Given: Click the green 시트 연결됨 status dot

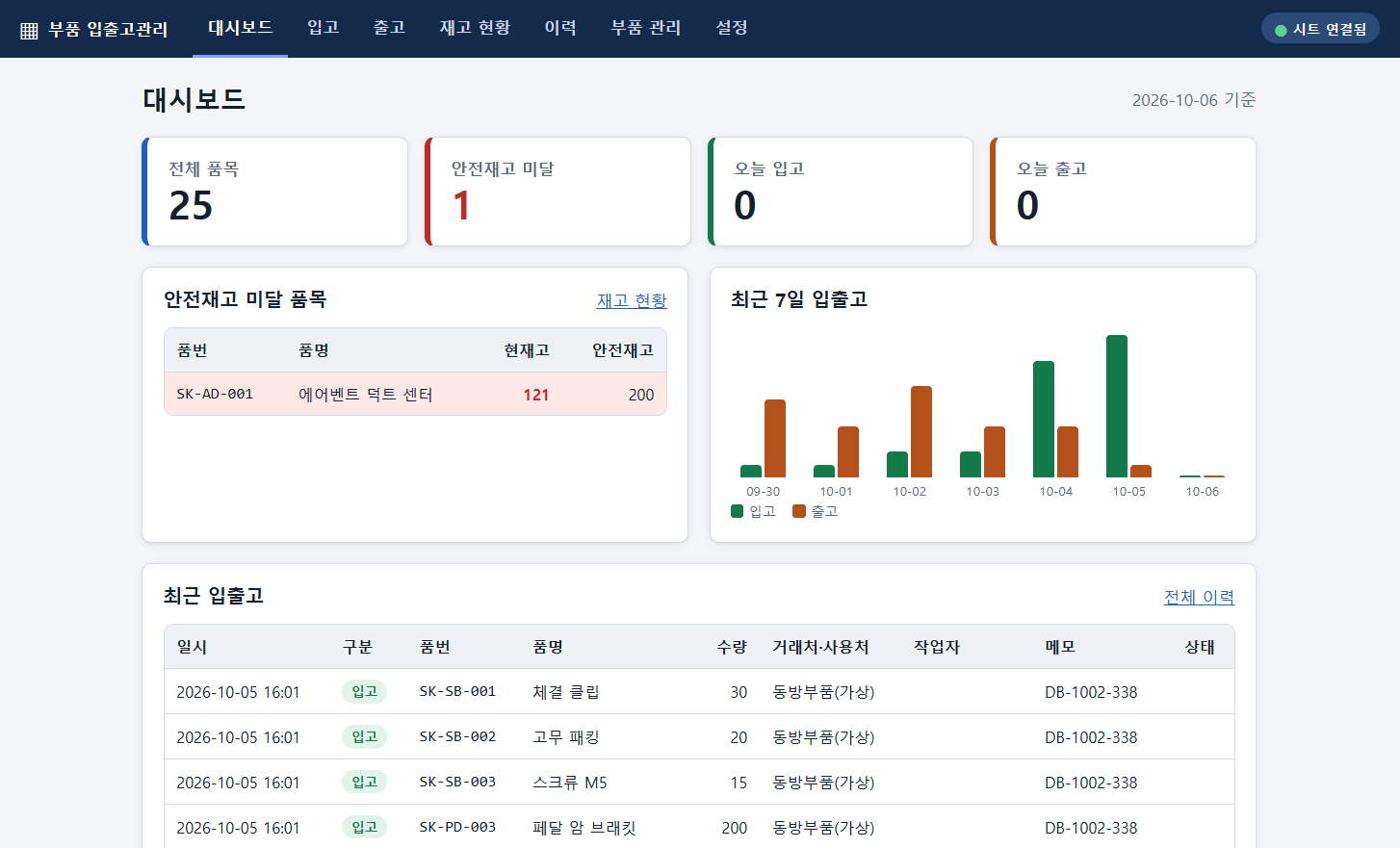Looking at the screenshot, I should (1281, 30).
